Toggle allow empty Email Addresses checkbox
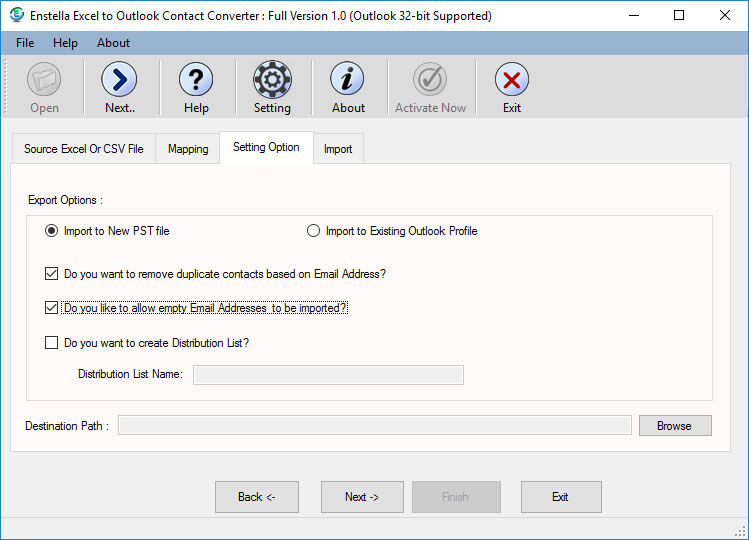The width and height of the screenshot is (749, 540). [52, 308]
